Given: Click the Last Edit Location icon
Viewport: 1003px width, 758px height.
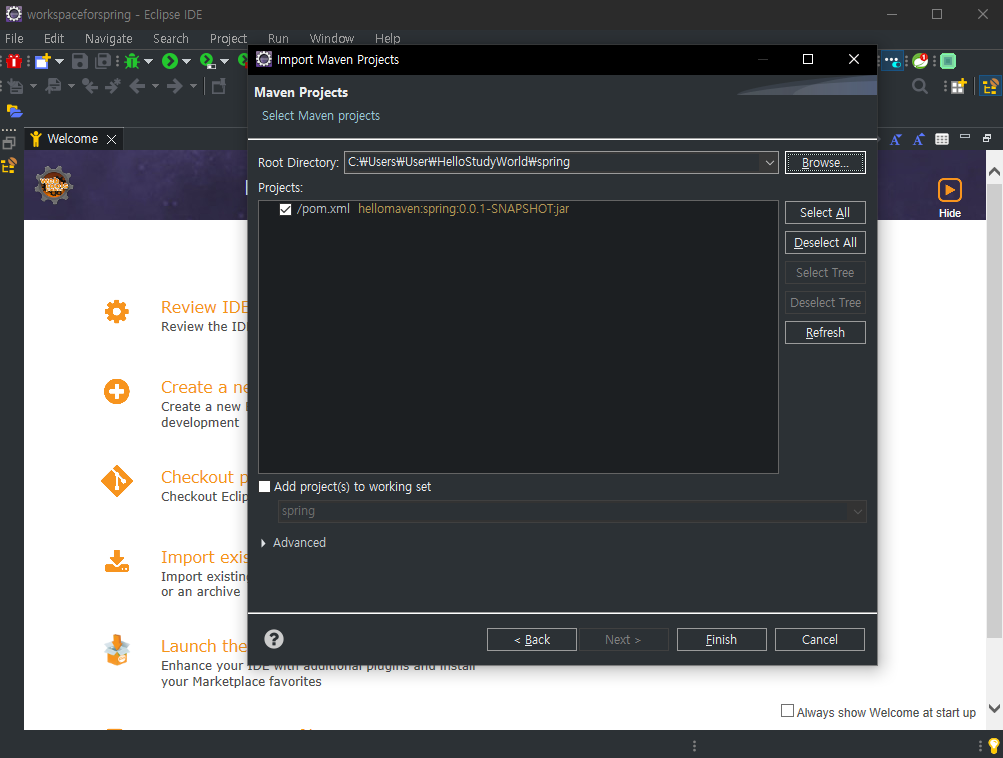Looking at the screenshot, I should (90, 86).
